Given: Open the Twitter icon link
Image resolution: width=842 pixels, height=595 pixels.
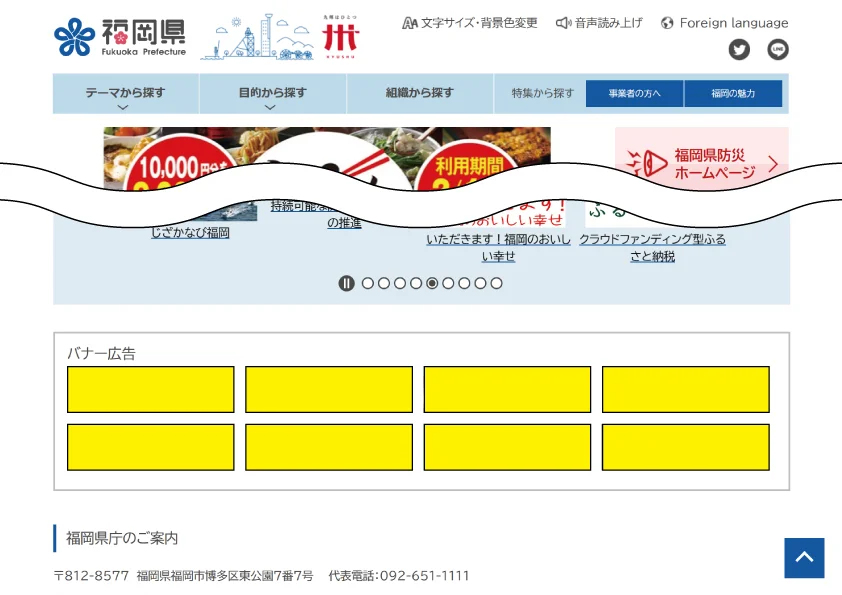Looking at the screenshot, I should tap(739, 49).
